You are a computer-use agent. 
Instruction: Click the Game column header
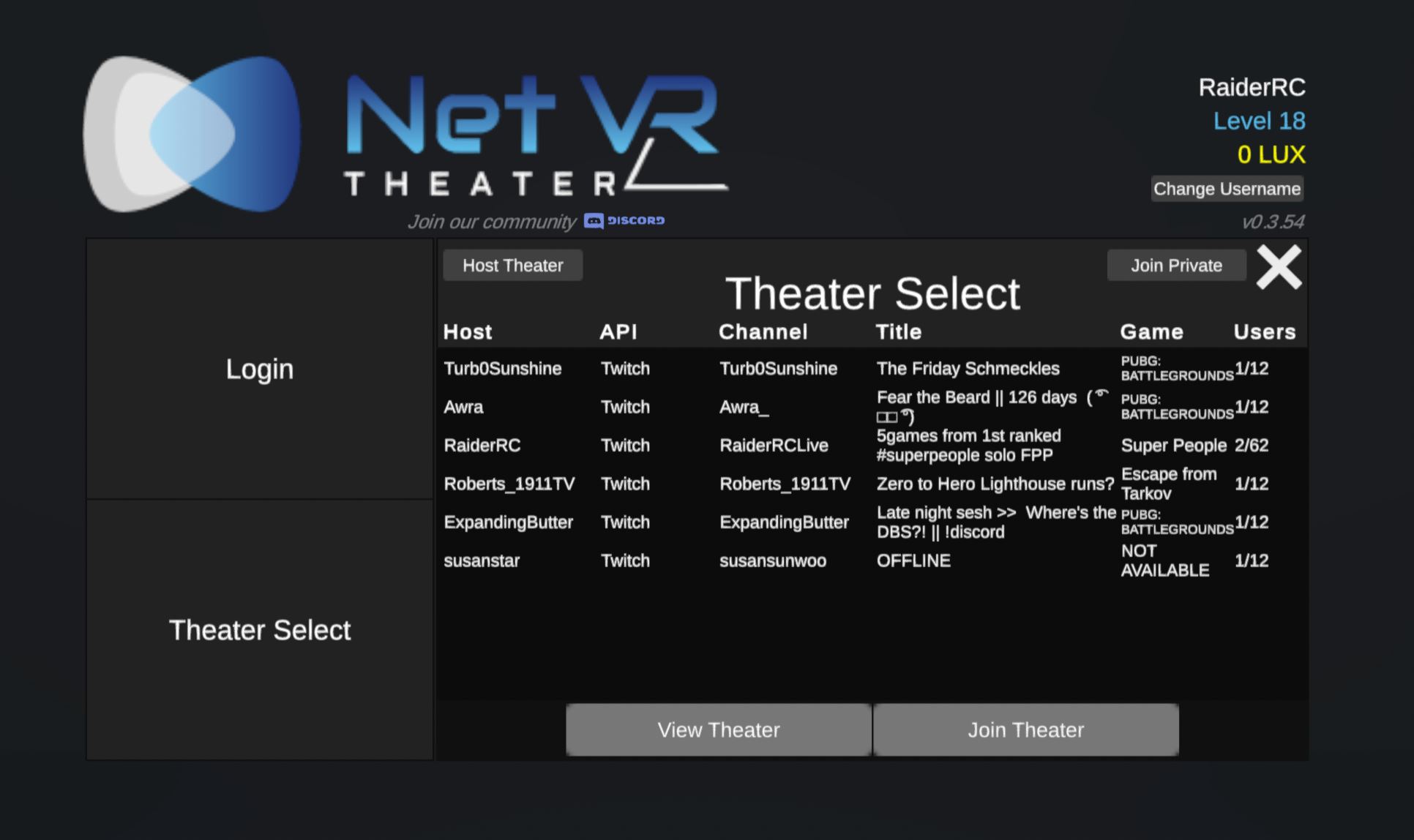click(x=1151, y=331)
